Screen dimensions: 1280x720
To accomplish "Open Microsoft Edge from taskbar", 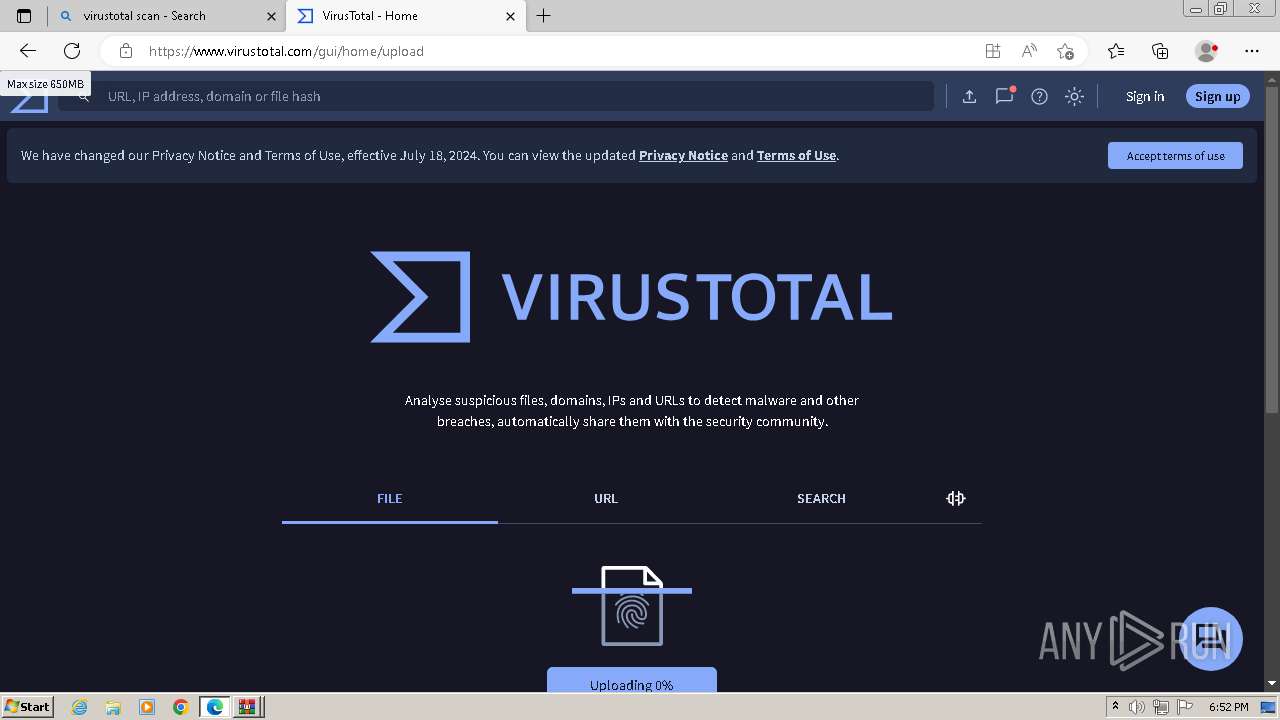I will pos(215,707).
